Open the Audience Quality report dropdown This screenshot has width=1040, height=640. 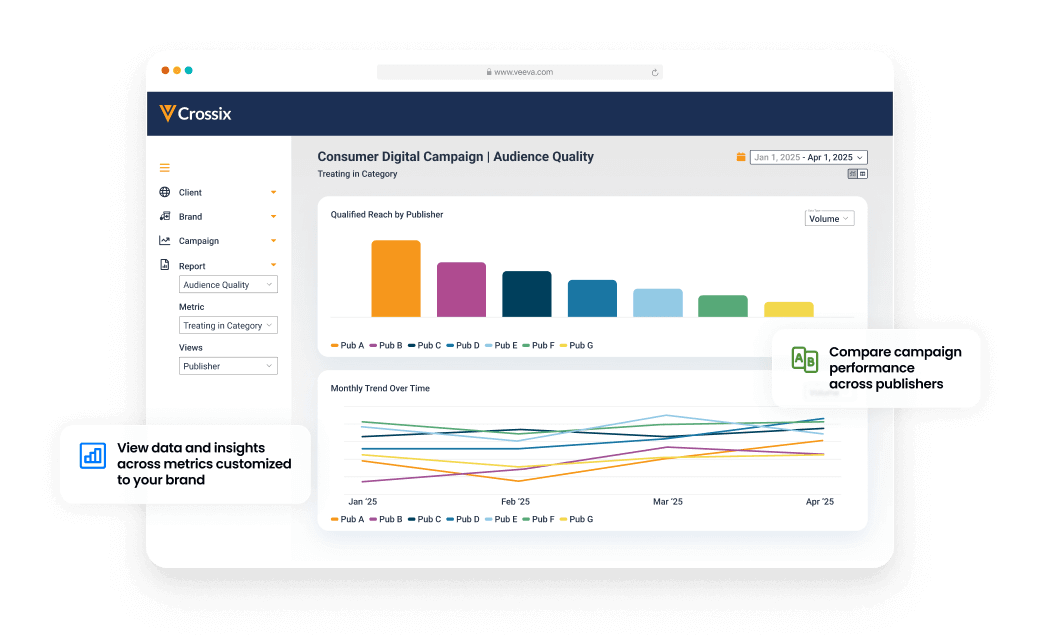[x=228, y=285]
